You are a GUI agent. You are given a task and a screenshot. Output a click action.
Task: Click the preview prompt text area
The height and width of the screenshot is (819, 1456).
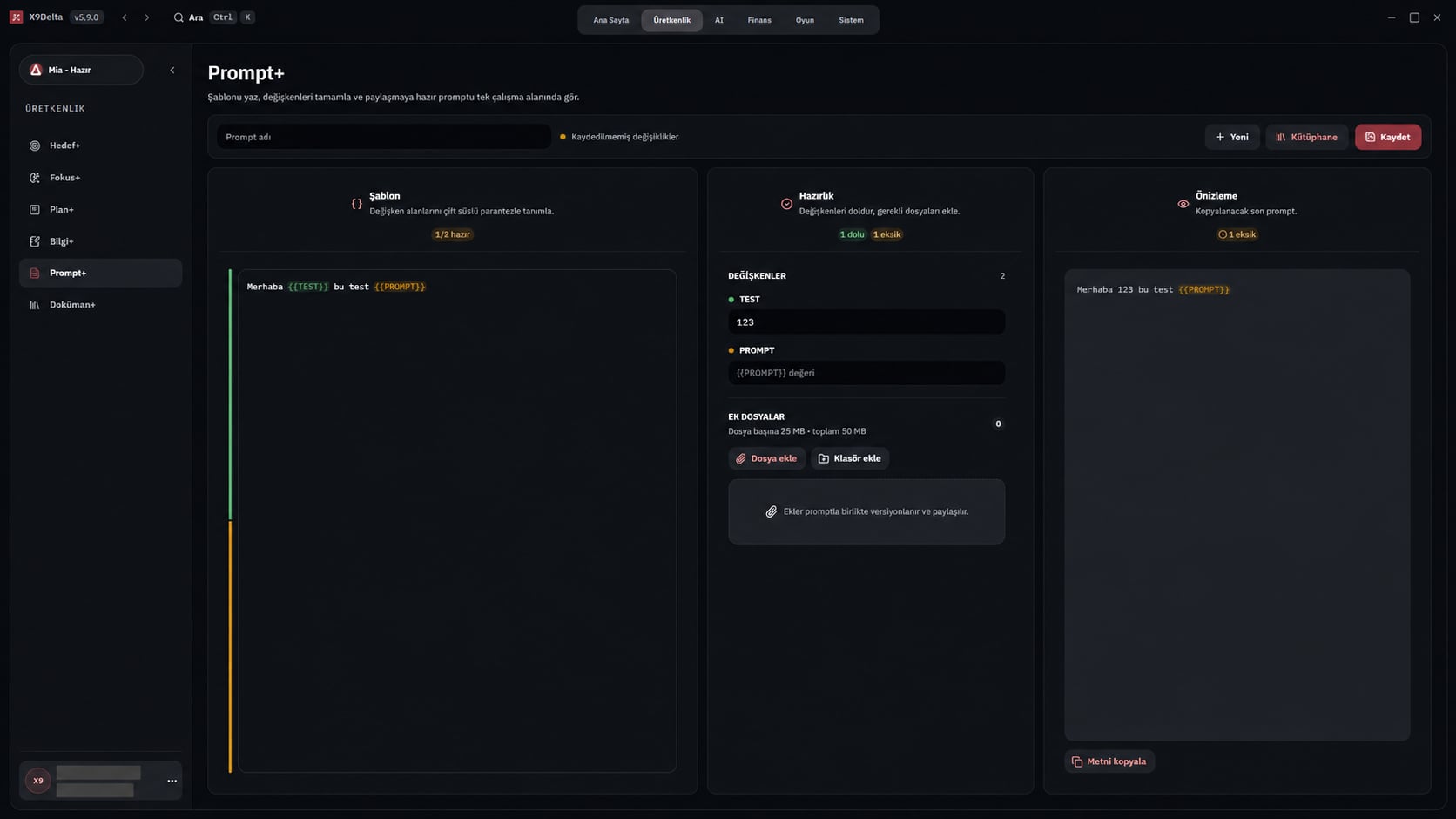tap(1237, 505)
